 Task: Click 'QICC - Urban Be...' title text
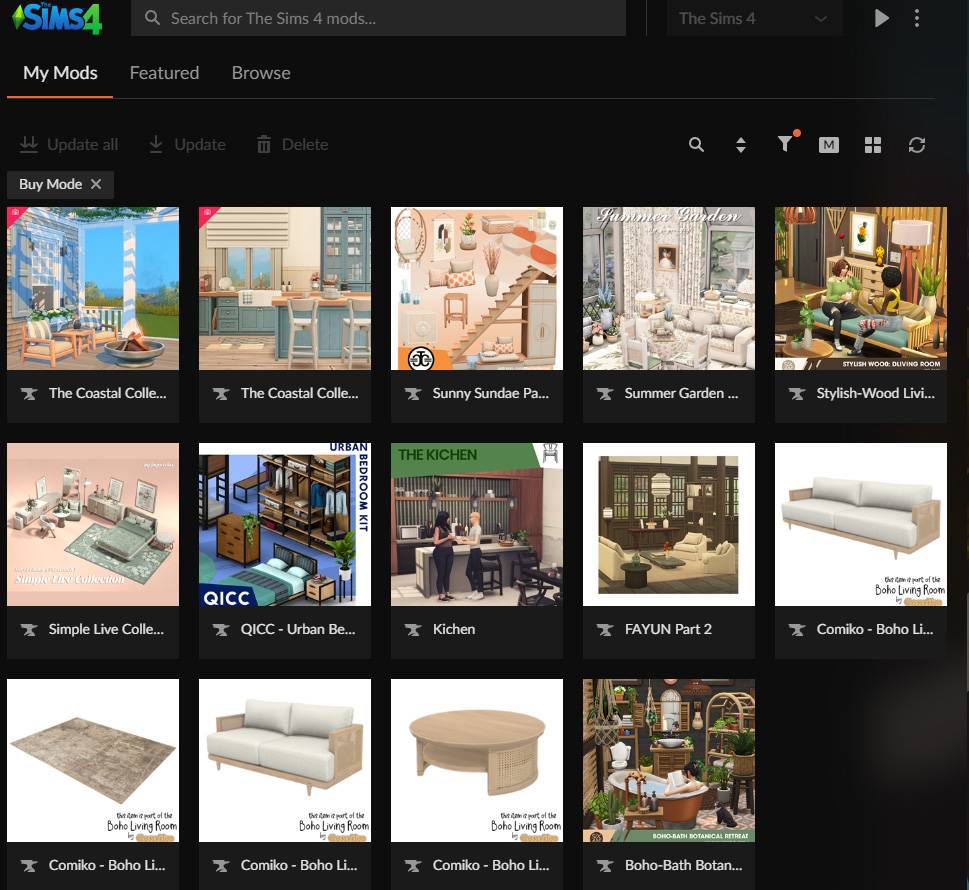click(x=298, y=629)
